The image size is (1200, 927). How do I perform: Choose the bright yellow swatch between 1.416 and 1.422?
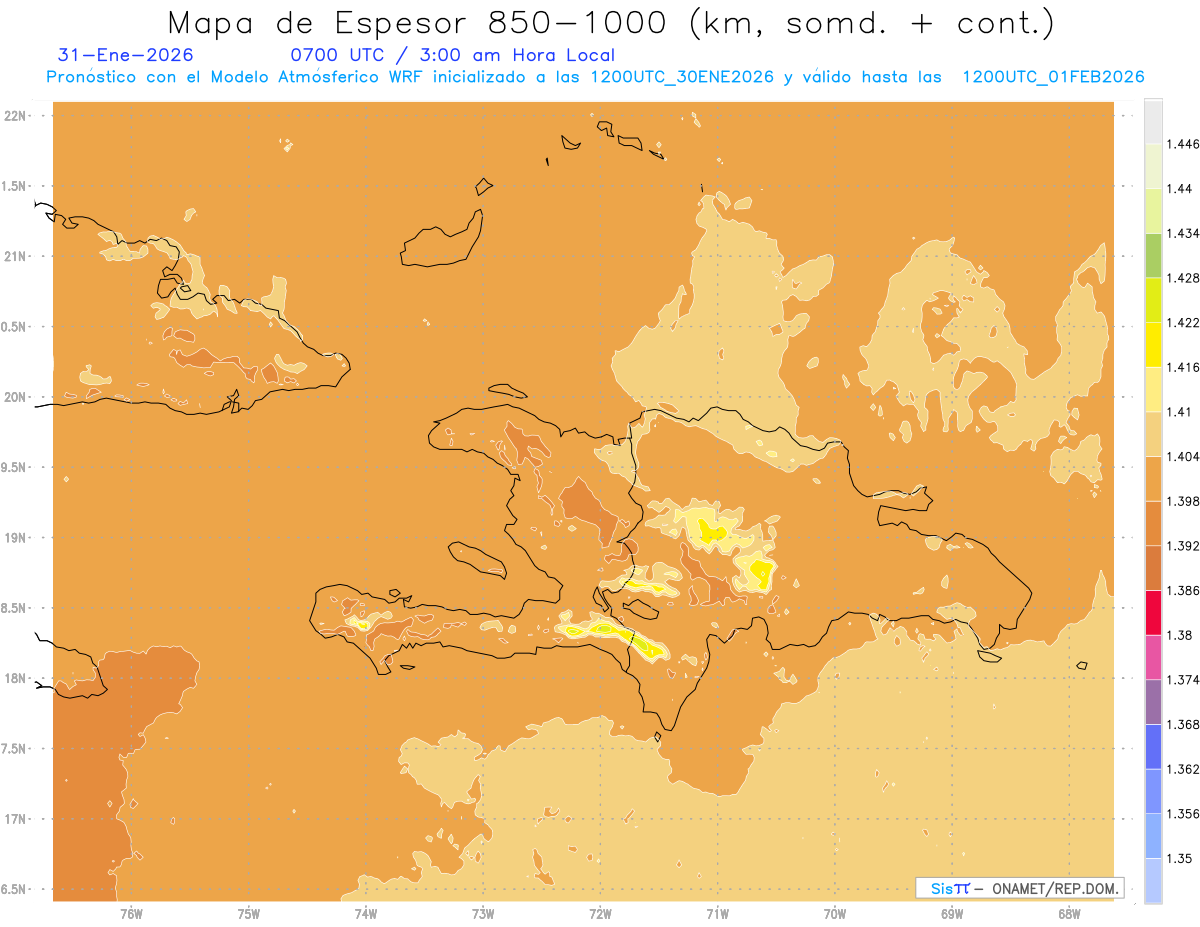pyautogui.click(x=1153, y=344)
